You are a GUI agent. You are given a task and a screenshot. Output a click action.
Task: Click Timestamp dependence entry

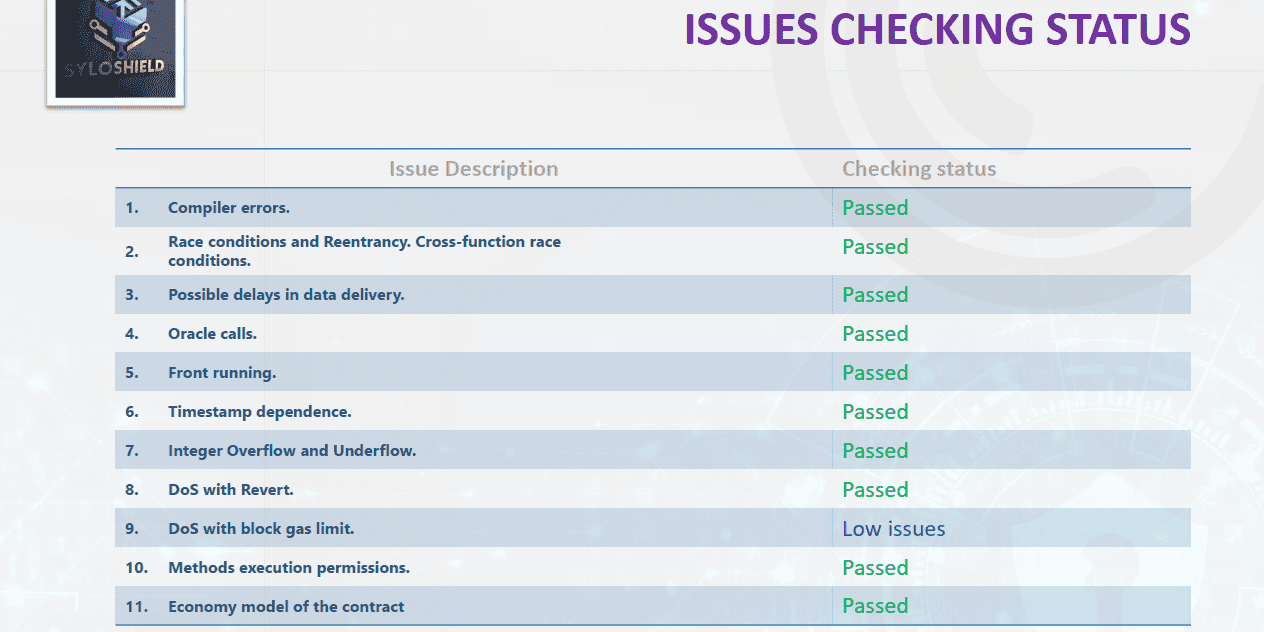point(653,412)
